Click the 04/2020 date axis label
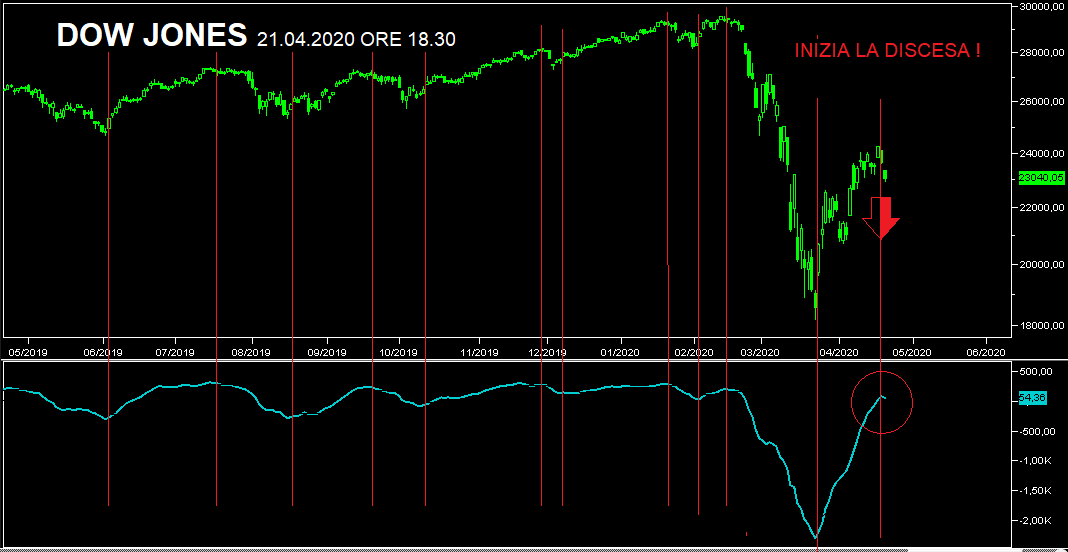This screenshot has height=552, width=1068. click(x=839, y=352)
